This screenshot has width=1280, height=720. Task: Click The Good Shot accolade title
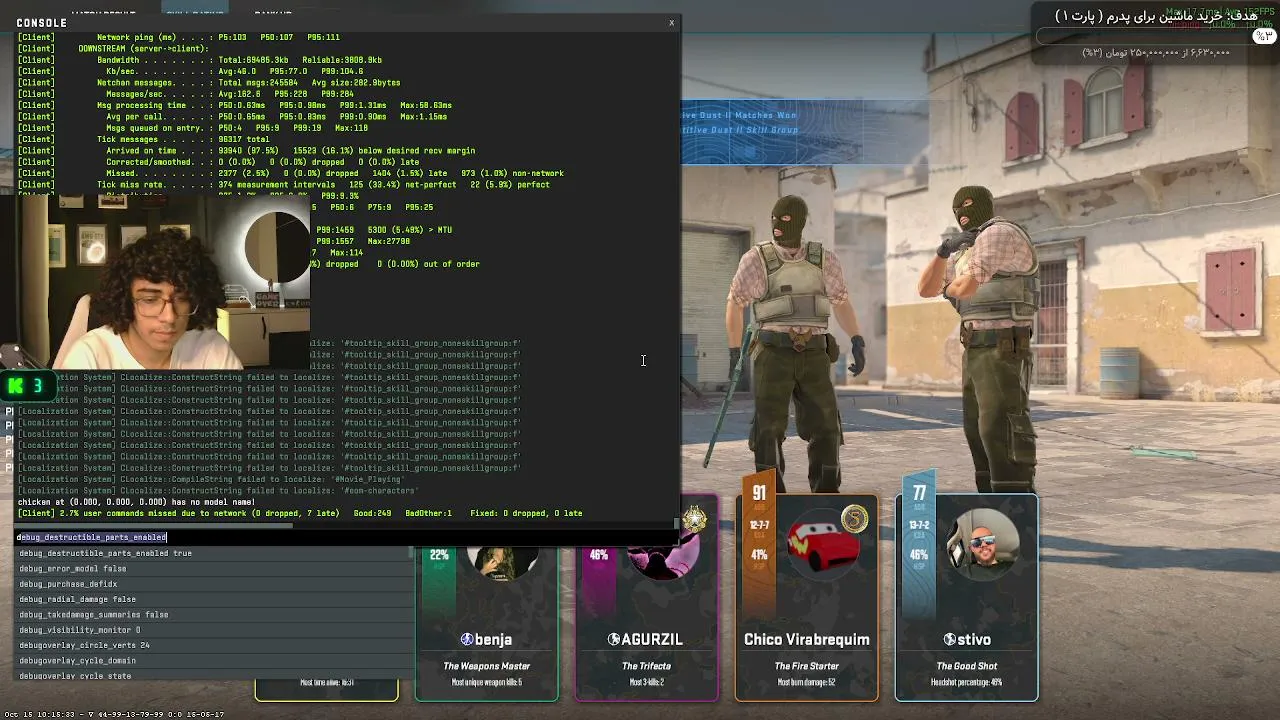966,666
